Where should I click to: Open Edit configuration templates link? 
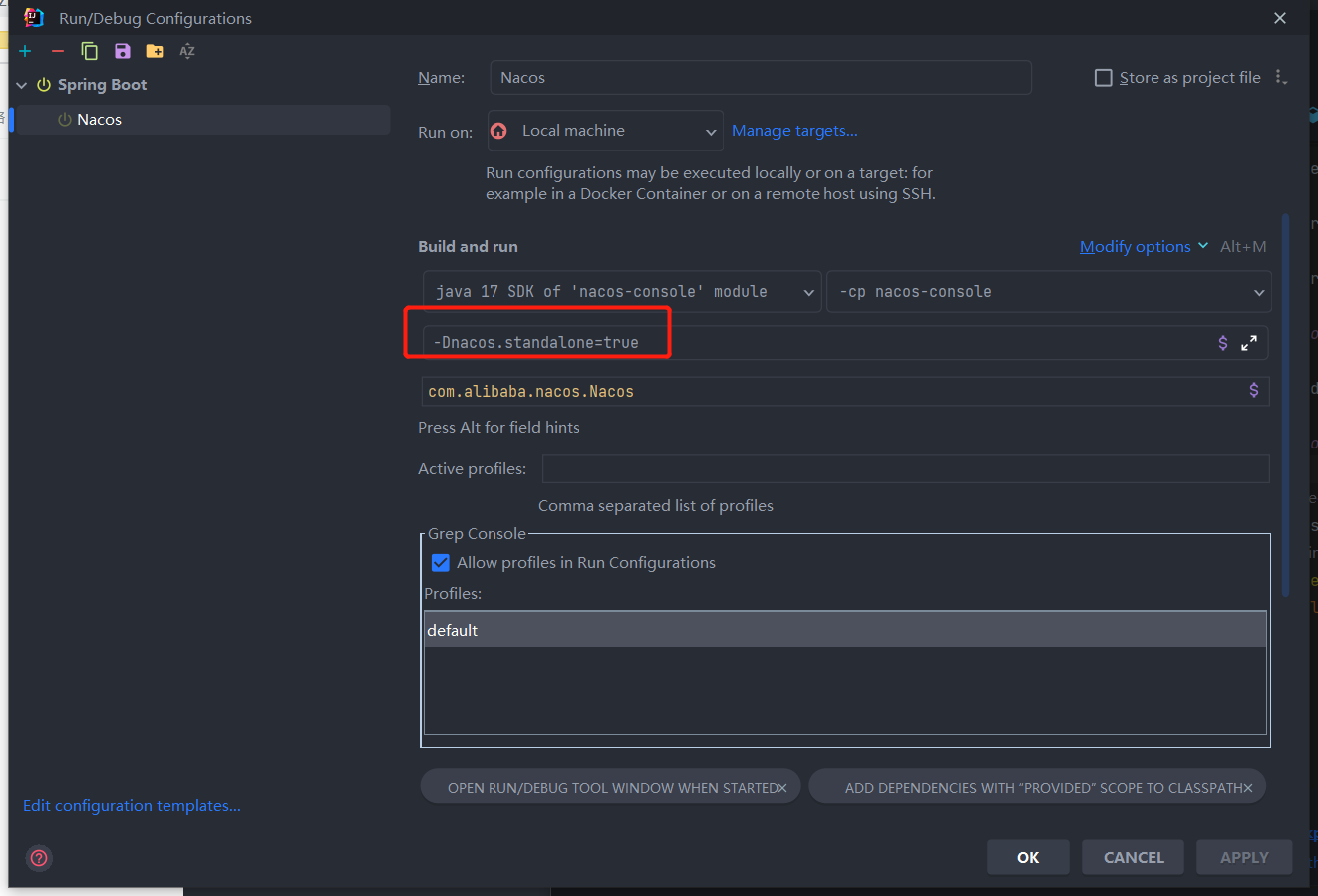pos(132,806)
